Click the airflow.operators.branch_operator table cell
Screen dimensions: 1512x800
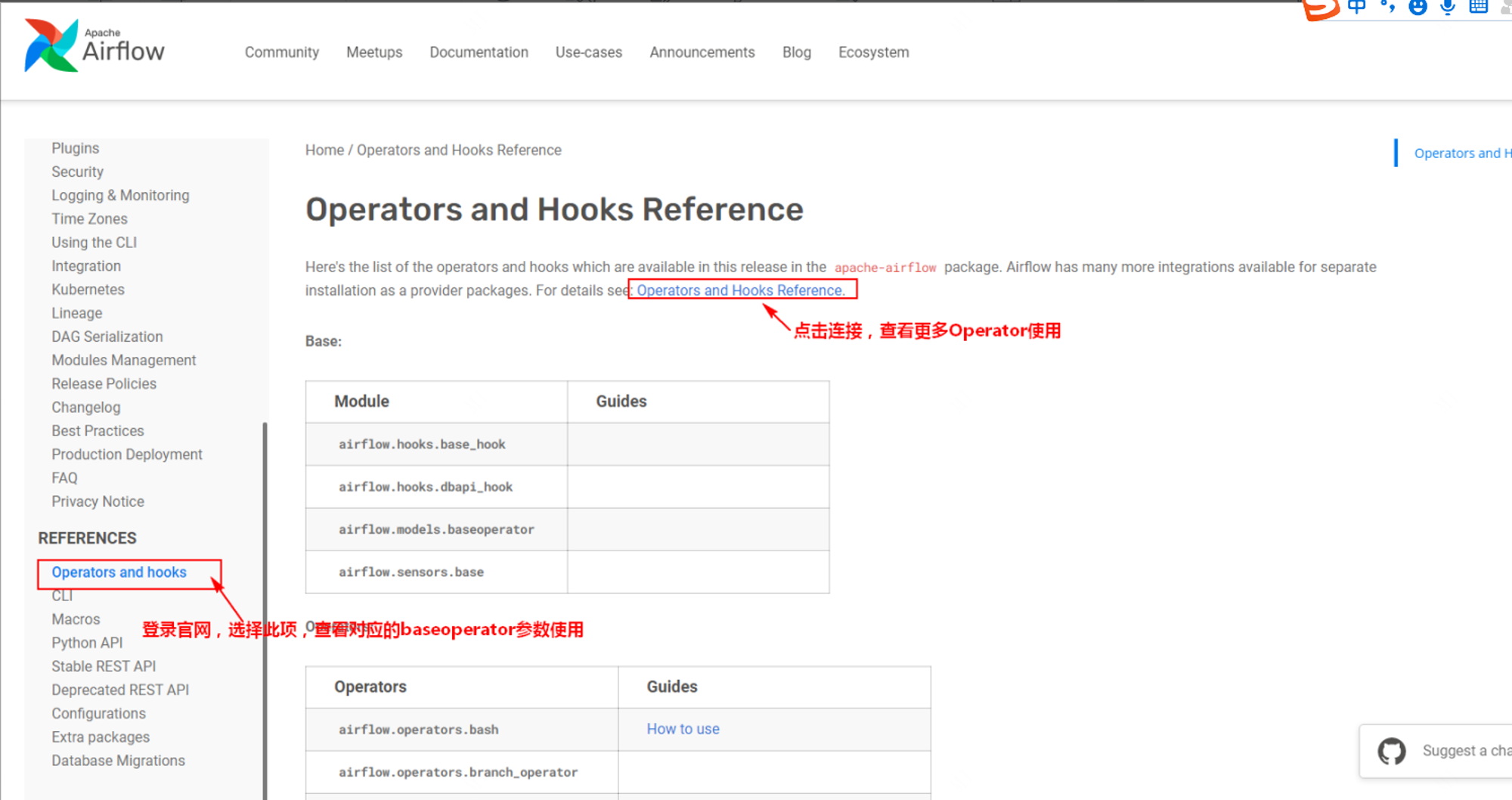pyautogui.click(x=462, y=772)
